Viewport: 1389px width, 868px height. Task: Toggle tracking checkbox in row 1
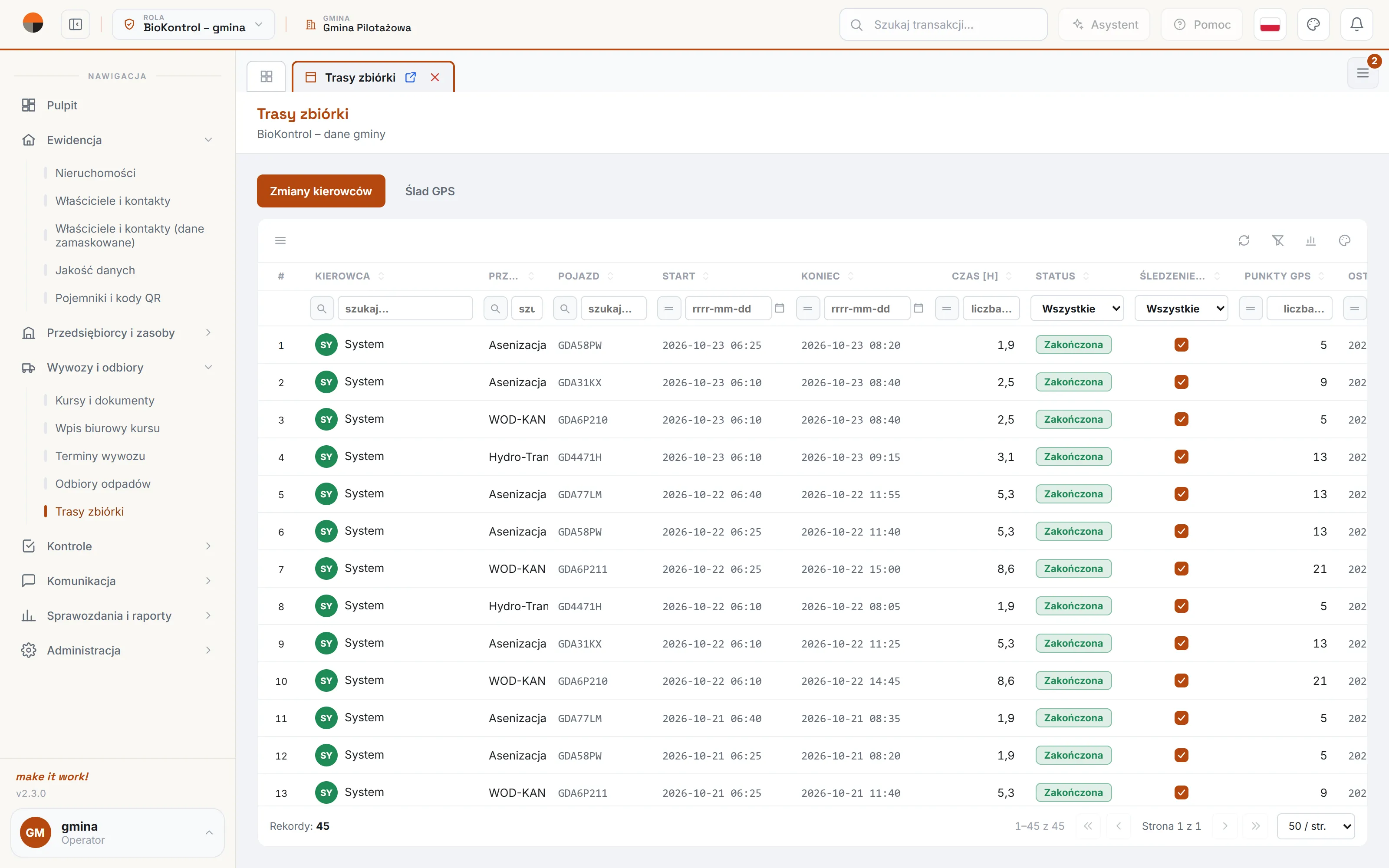pos(1181,345)
